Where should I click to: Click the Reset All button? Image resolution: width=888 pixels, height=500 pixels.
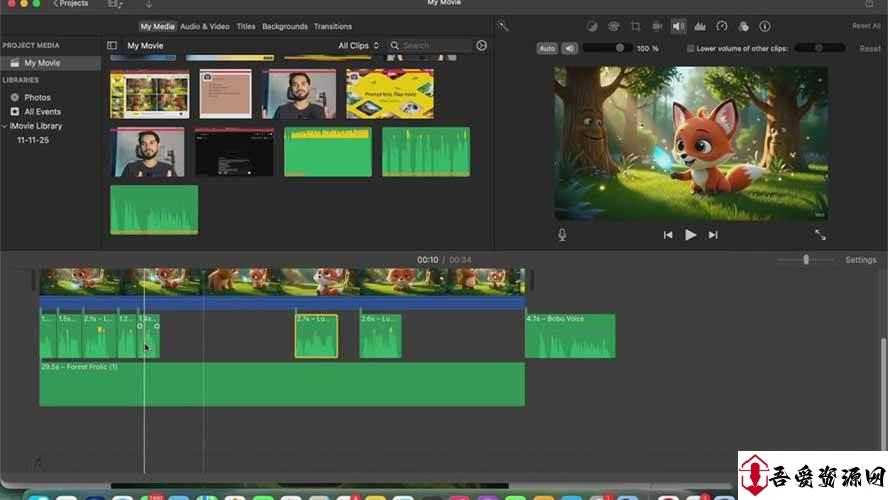coord(866,26)
